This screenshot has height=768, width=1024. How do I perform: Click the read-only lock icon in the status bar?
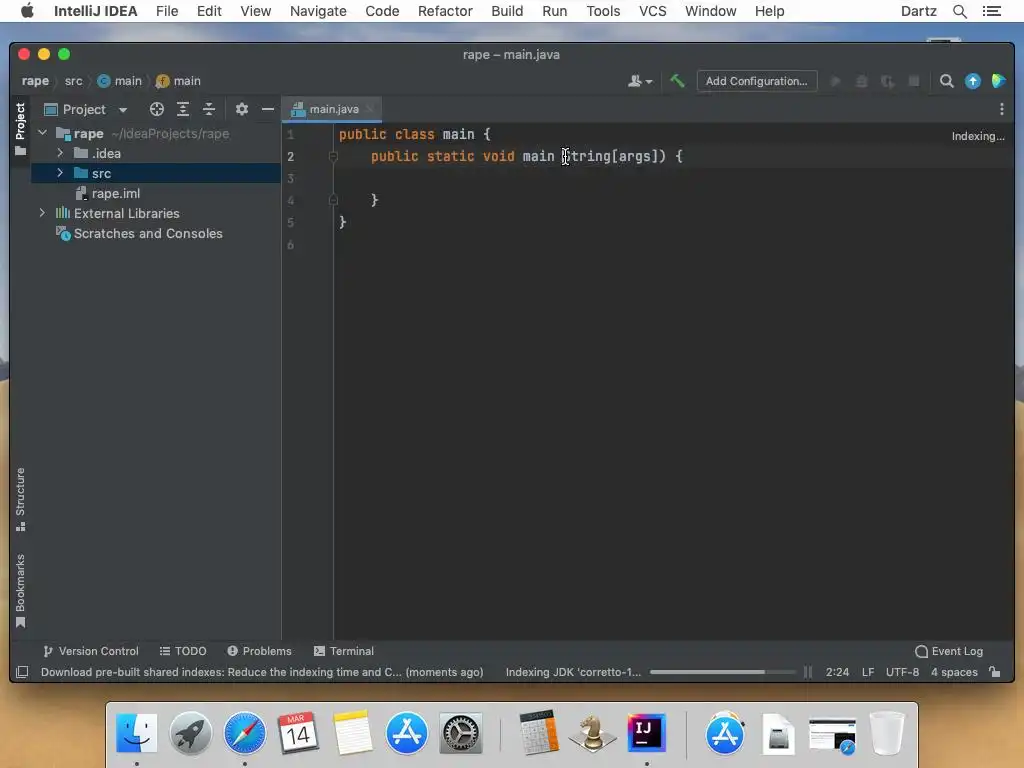click(x=995, y=672)
